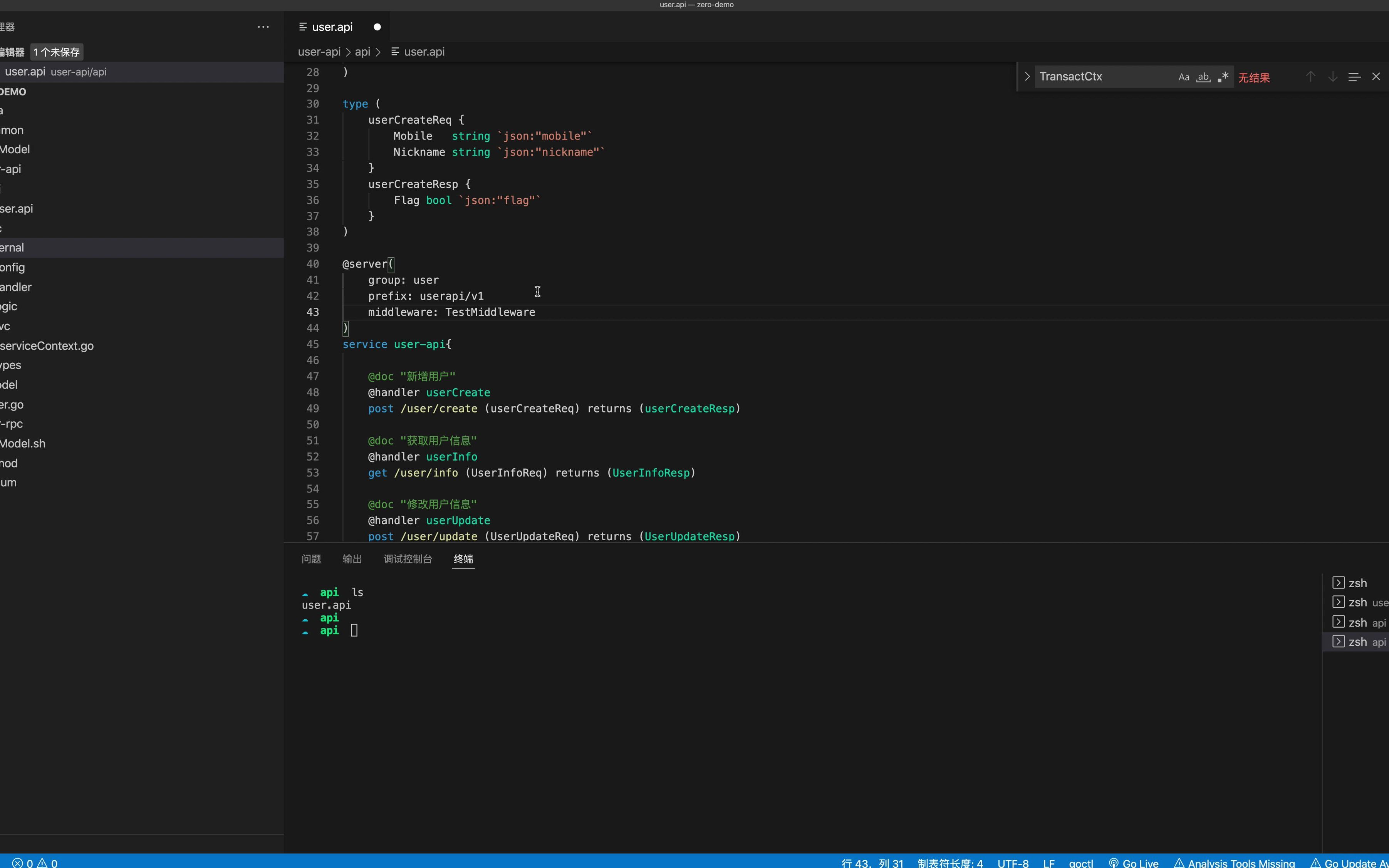Toggle Find in Selection icon
Screen dimensions: 1389x868
(1354, 77)
